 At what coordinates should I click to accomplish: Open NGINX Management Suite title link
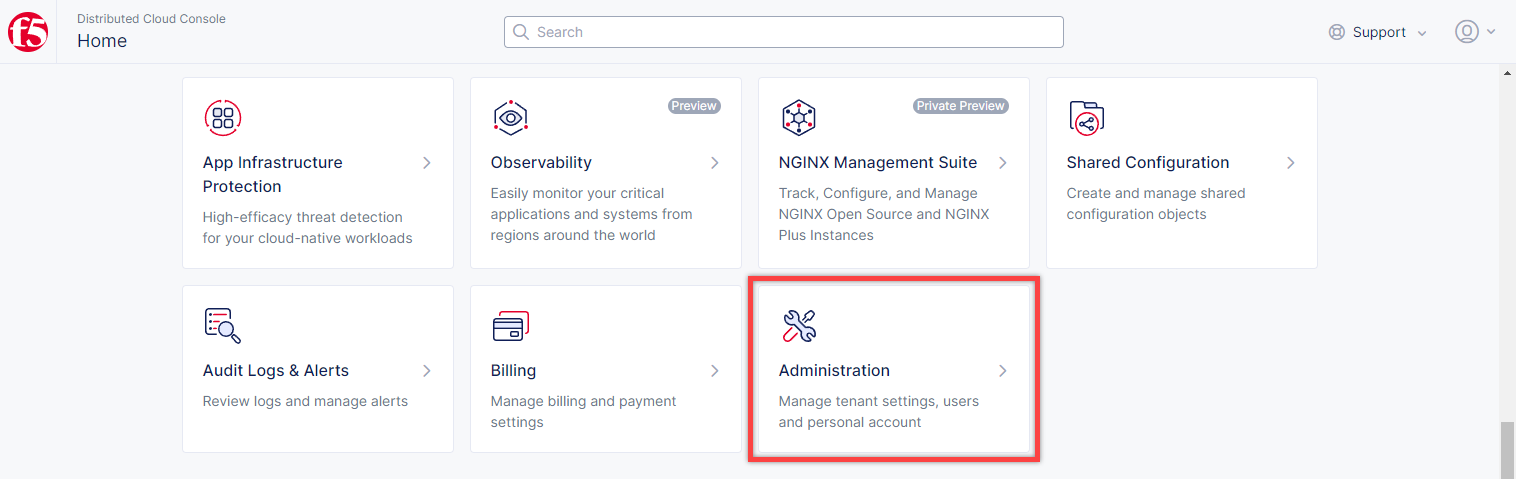[x=878, y=162]
